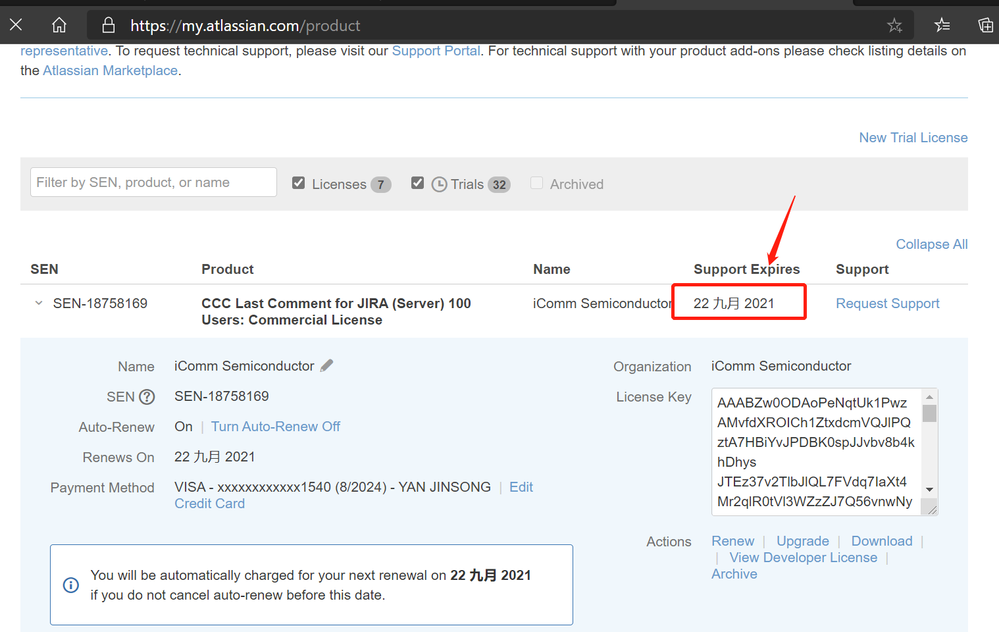The width and height of the screenshot is (999, 632).
Task: Click the Archive action link
Action: (734, 574)
